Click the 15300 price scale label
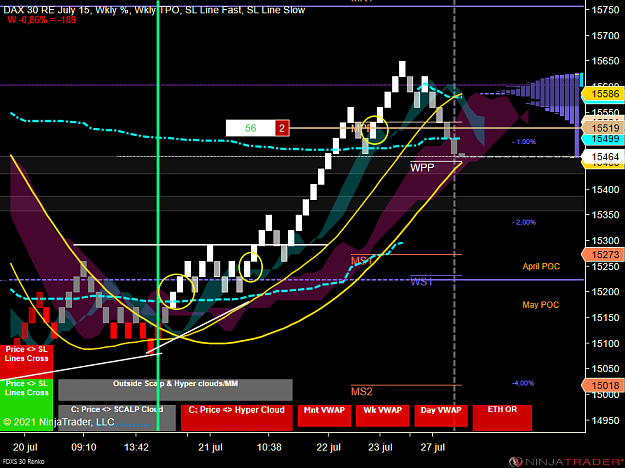This screenshot has width=625, height=468. click(605, 240)
